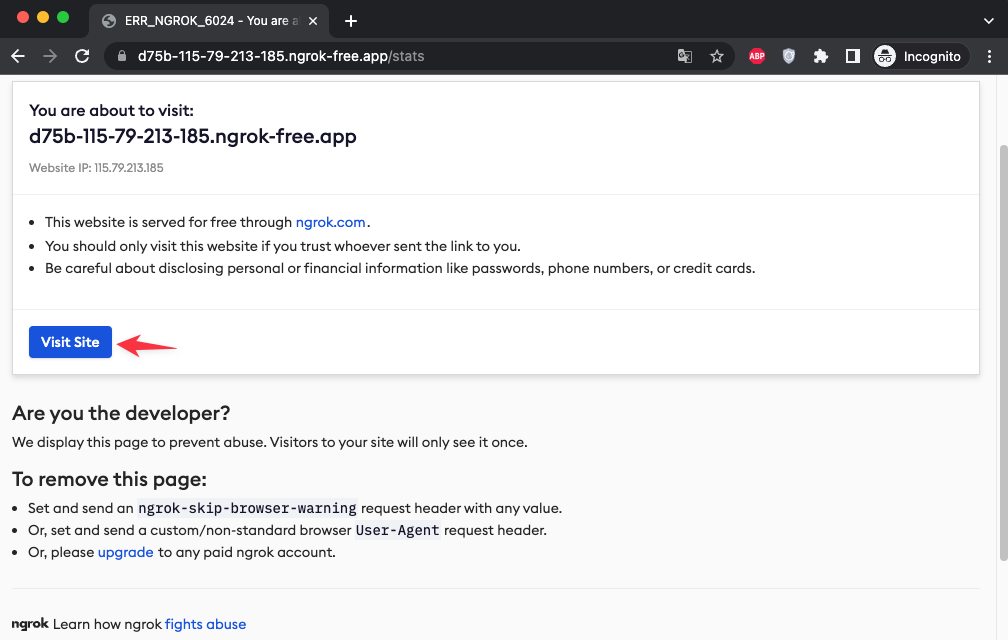This screenshot has width=1008, height=640.
Task: Click the d75b-115-79-213-185.ngrok-free.app heading
Action: 193,136
